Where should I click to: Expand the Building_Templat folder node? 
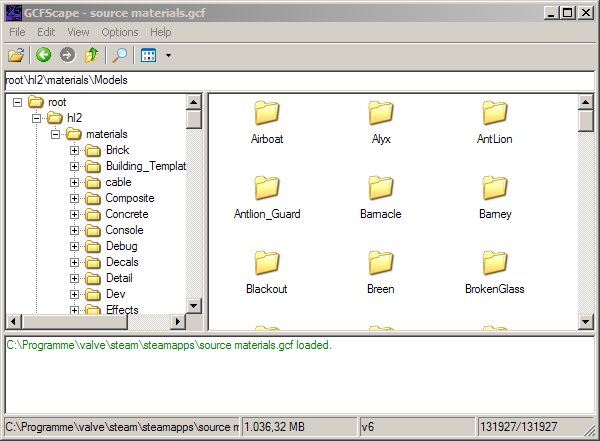coord(75,167)
